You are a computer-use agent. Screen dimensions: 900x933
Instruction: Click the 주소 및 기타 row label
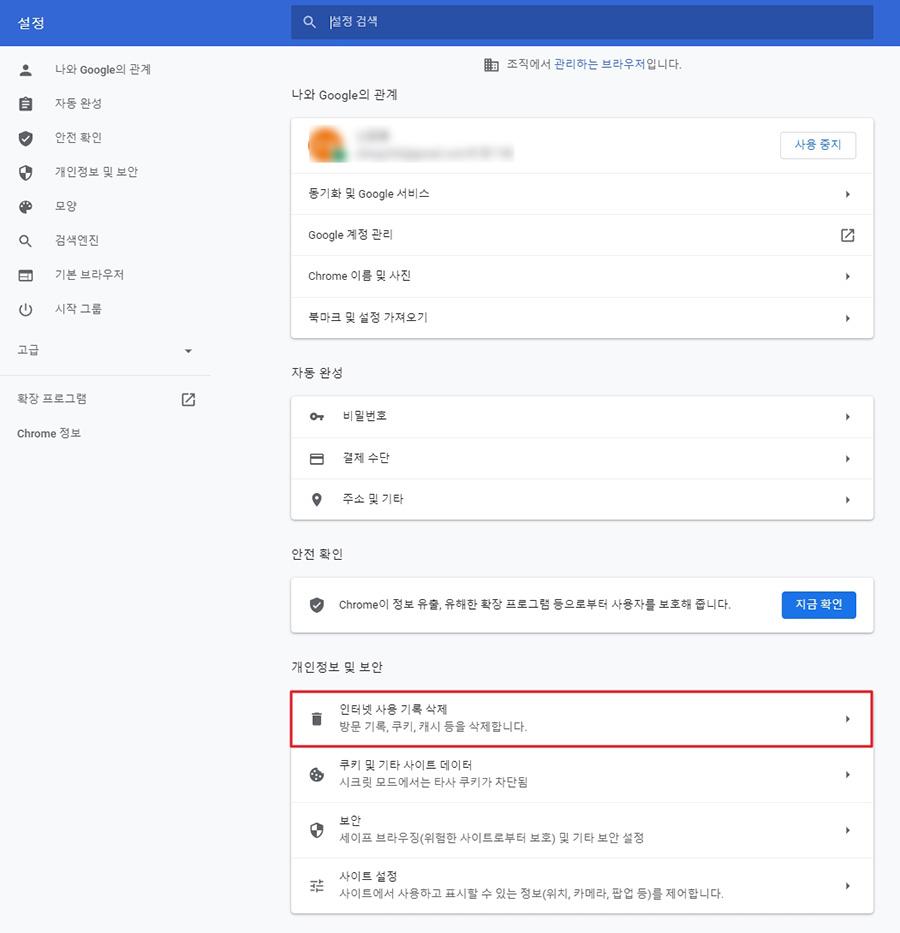coord(373,499)
